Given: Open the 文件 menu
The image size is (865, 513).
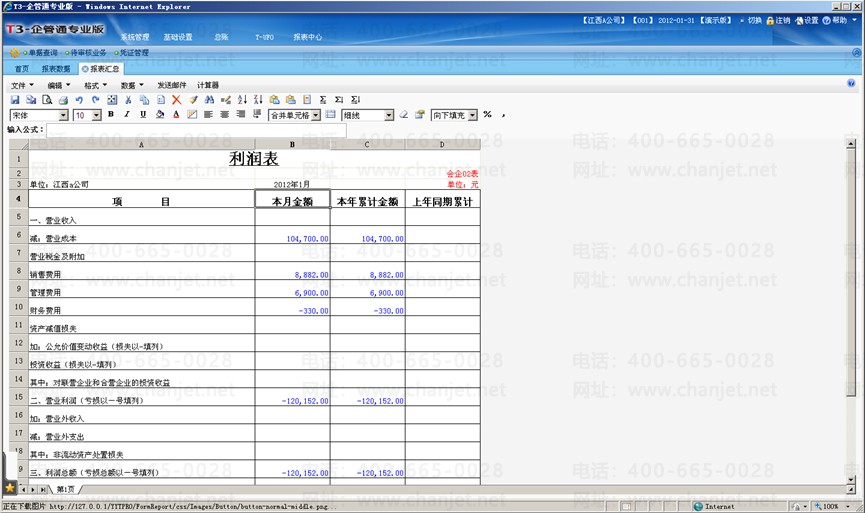Looking at the screenshot, I should pyautogui.click(x=19, y=85).
